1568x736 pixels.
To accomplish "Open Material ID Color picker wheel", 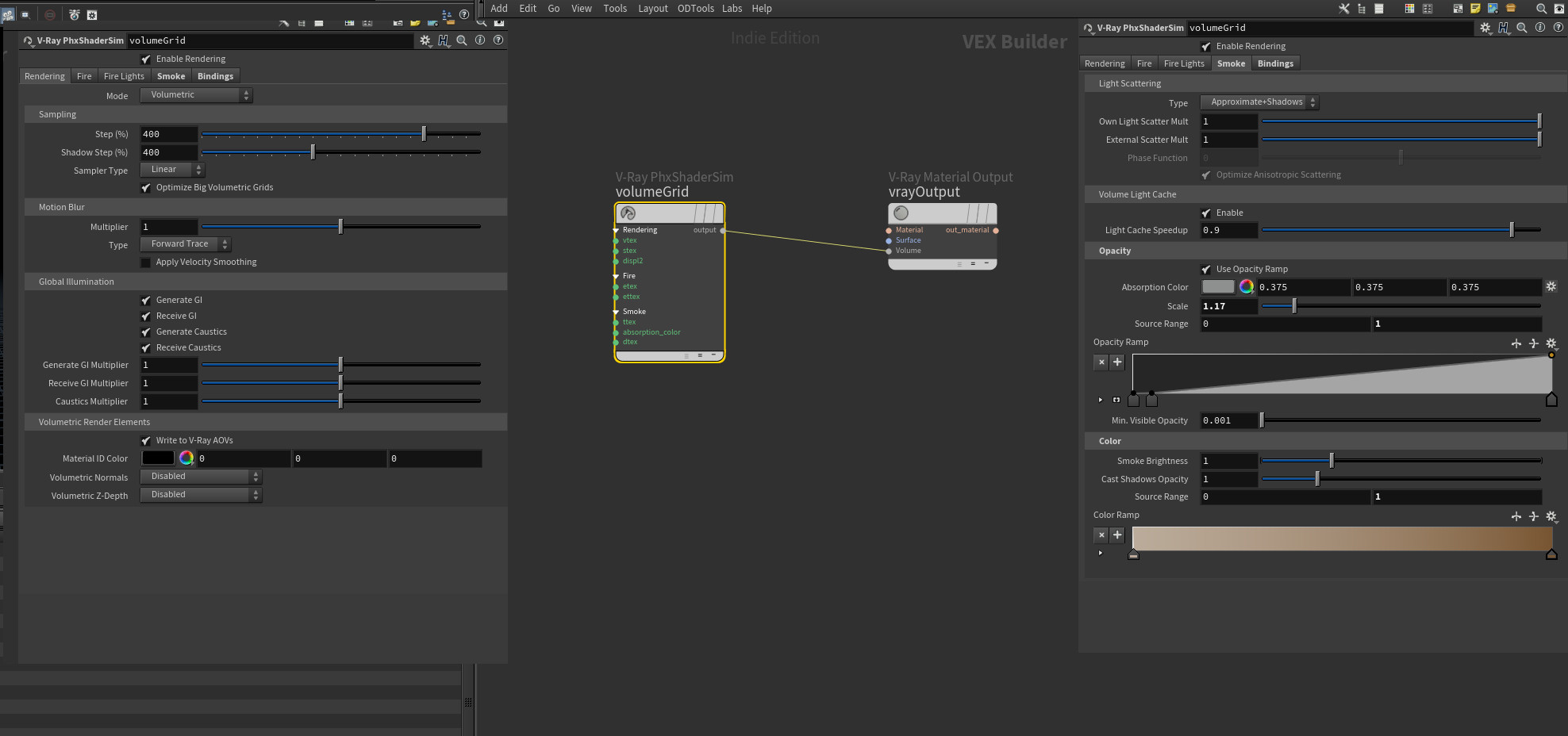I will [186, 458].
